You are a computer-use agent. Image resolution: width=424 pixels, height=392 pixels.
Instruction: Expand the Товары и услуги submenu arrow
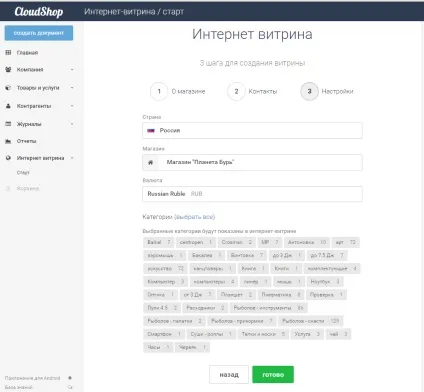(72, 88)
